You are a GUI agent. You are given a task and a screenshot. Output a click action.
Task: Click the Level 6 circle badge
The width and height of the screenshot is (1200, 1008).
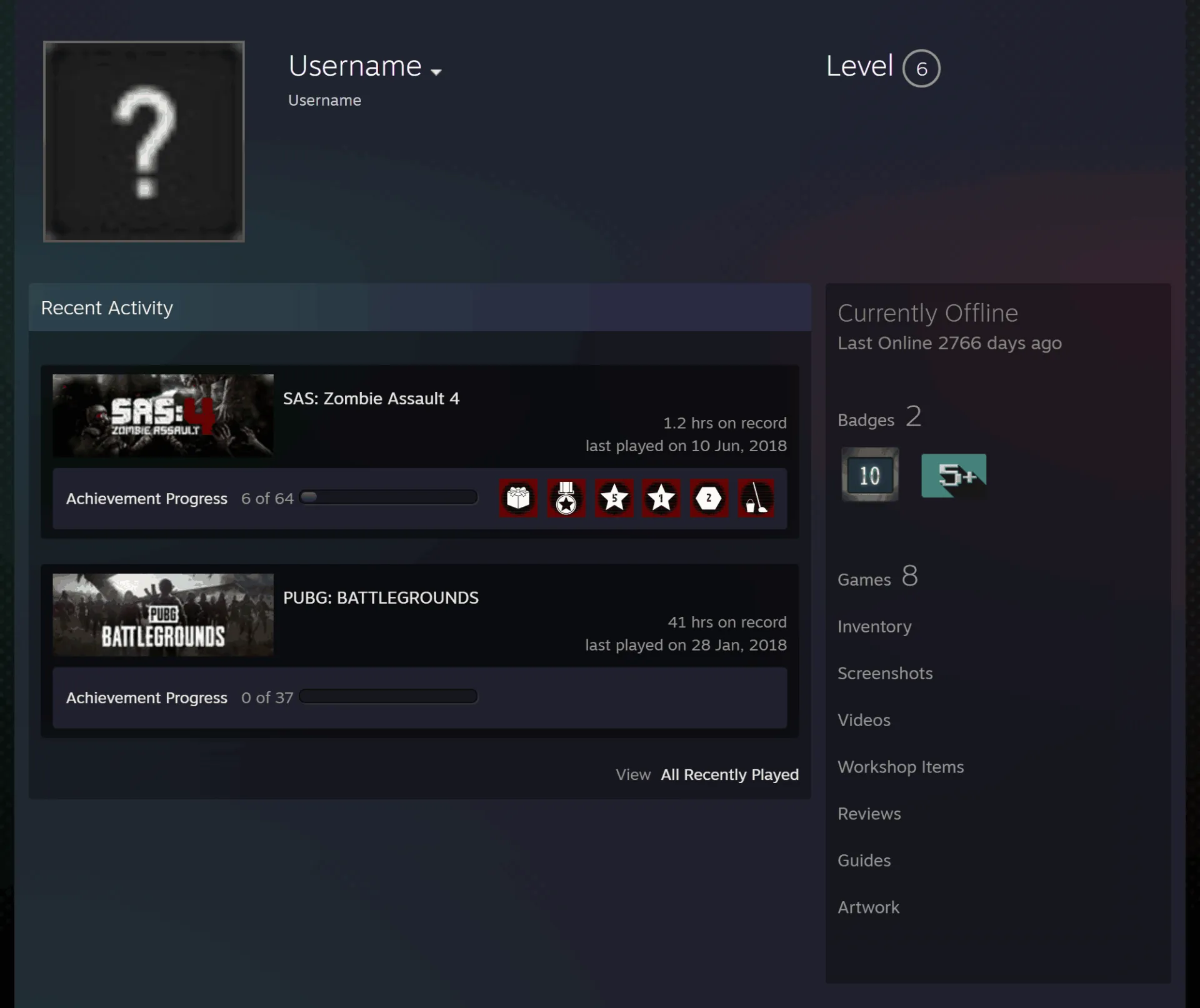coord(921,68)
